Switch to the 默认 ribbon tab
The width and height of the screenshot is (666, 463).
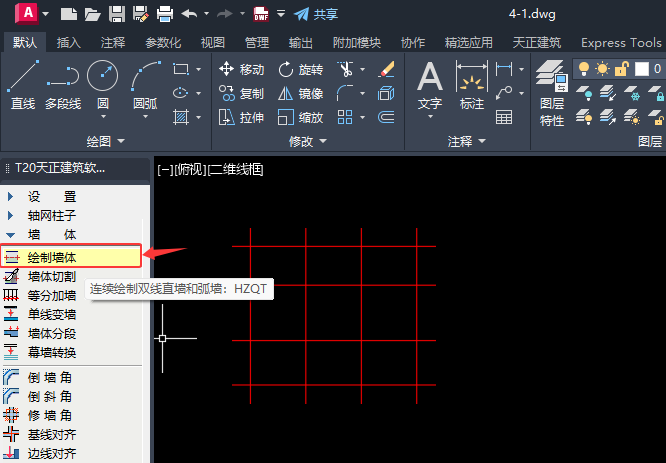pos(25,42)
